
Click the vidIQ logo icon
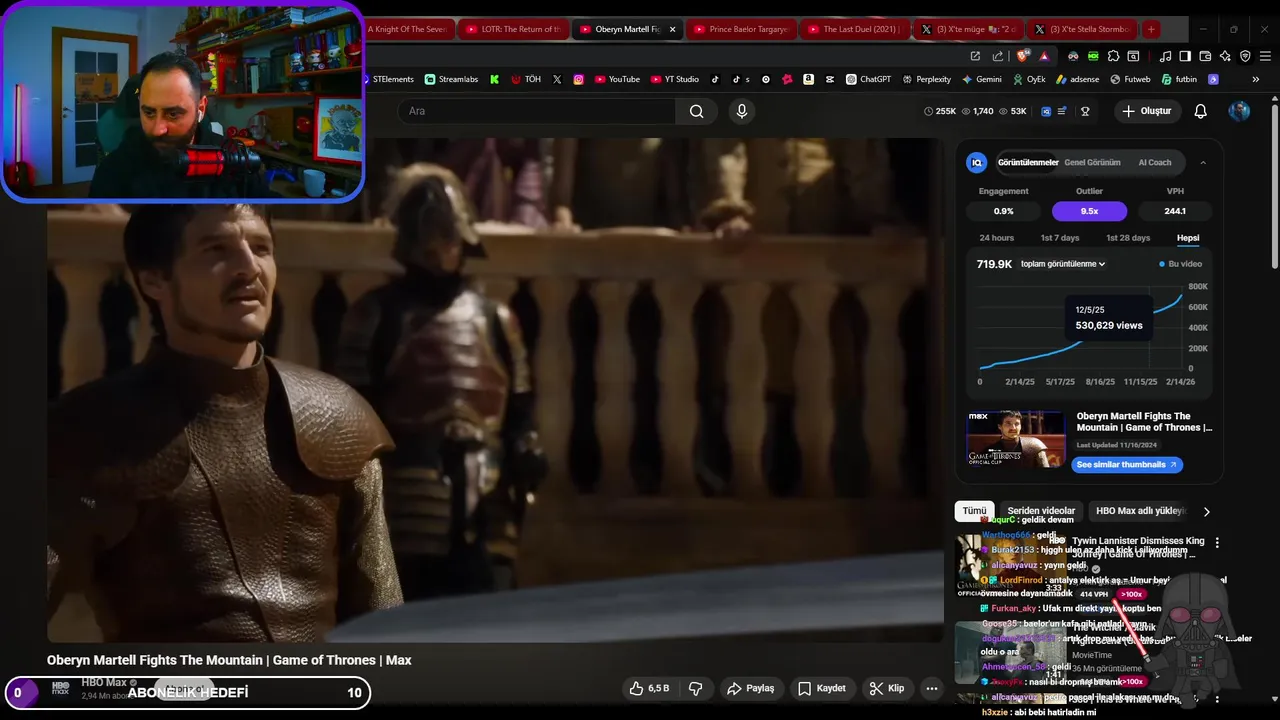pyautogui.click(x=977, y=162)
